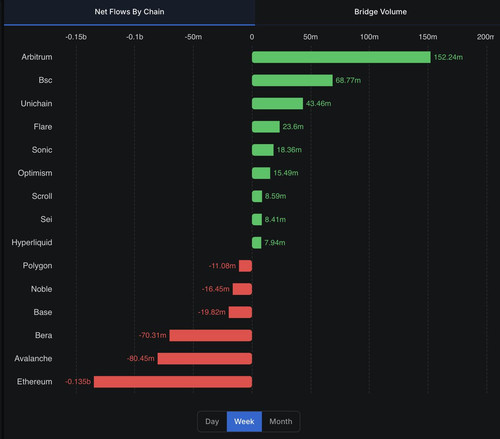Click the Ethereum chain label
This screenshot has width=500, height=439.
[x=35, y=382]
